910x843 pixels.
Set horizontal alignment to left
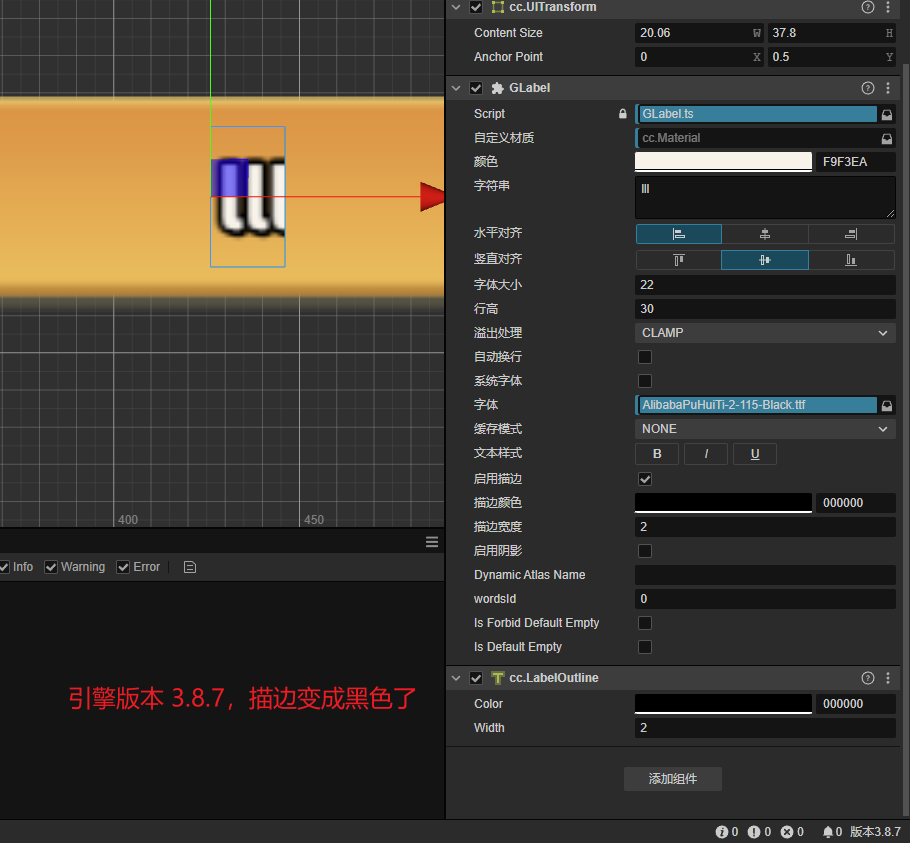coord(678,234)
